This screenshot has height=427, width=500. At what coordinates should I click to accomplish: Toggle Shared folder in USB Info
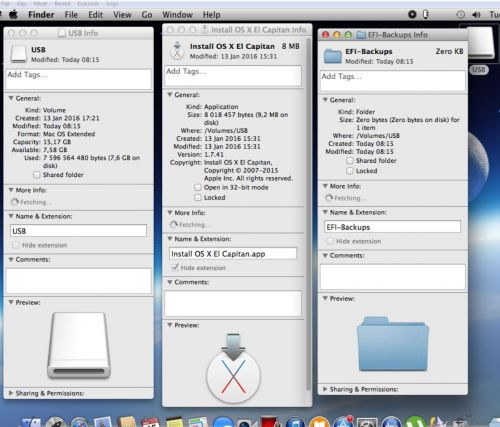click(x=37, y=175)
